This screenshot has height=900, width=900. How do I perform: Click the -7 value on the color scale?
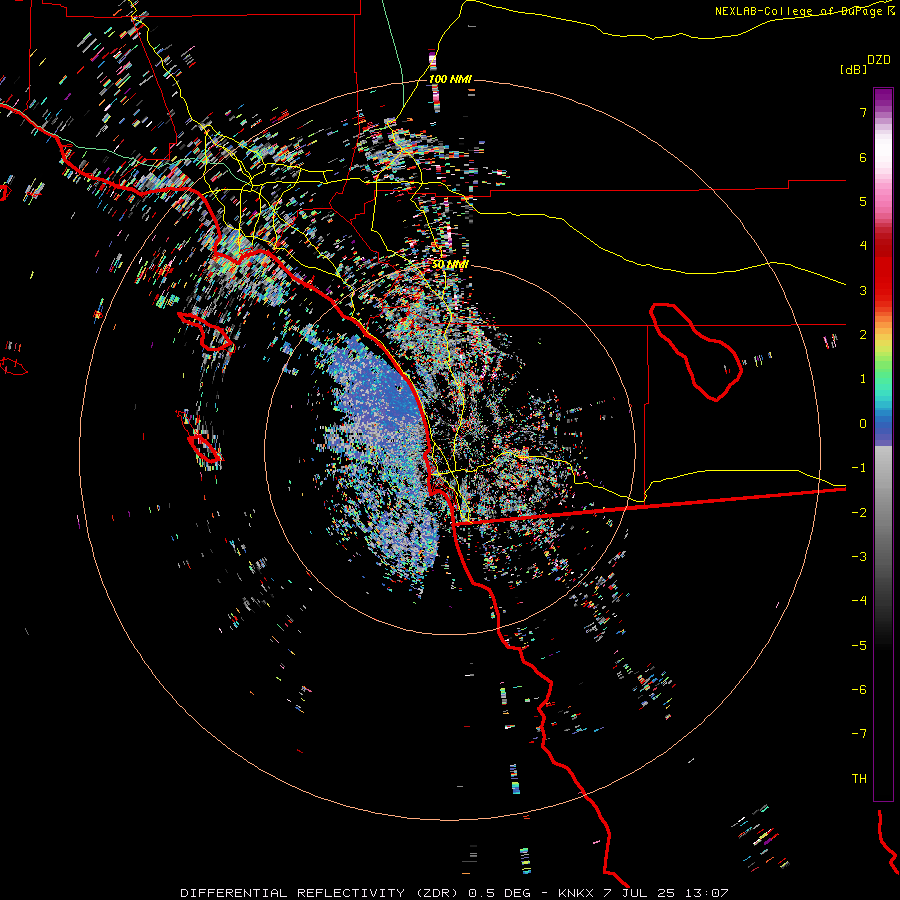point(859,734)
